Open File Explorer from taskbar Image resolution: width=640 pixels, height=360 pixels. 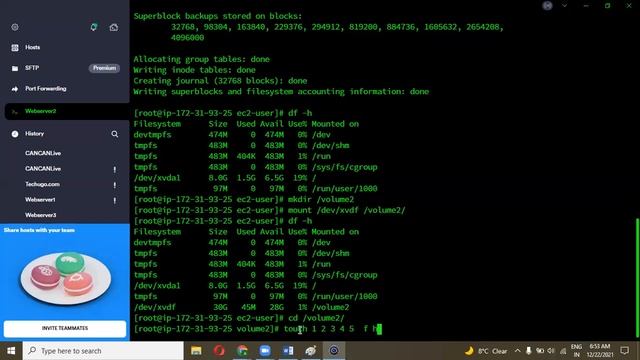[196, 351]
